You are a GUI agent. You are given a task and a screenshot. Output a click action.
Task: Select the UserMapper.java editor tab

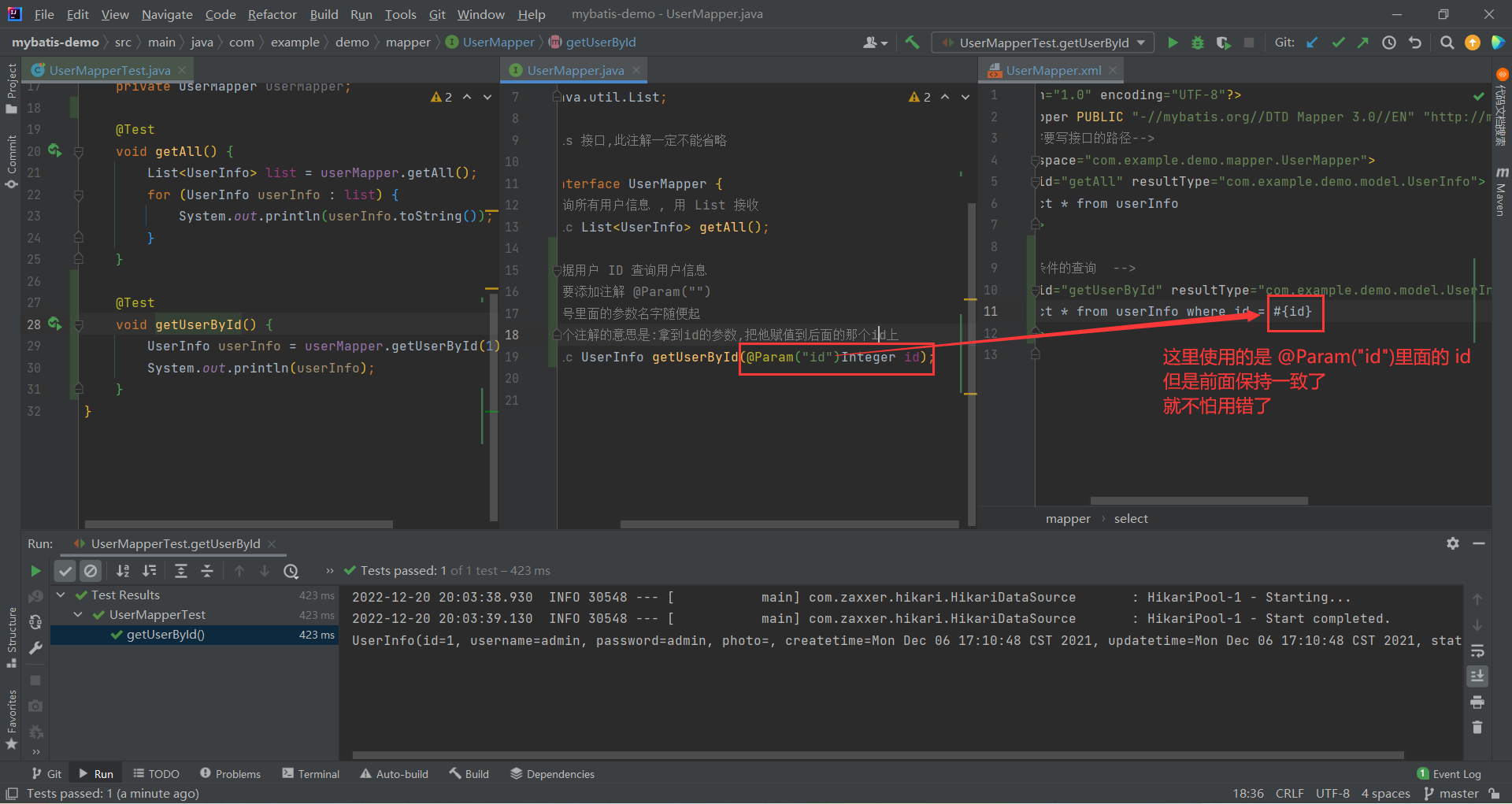click(x=575, y=70)
